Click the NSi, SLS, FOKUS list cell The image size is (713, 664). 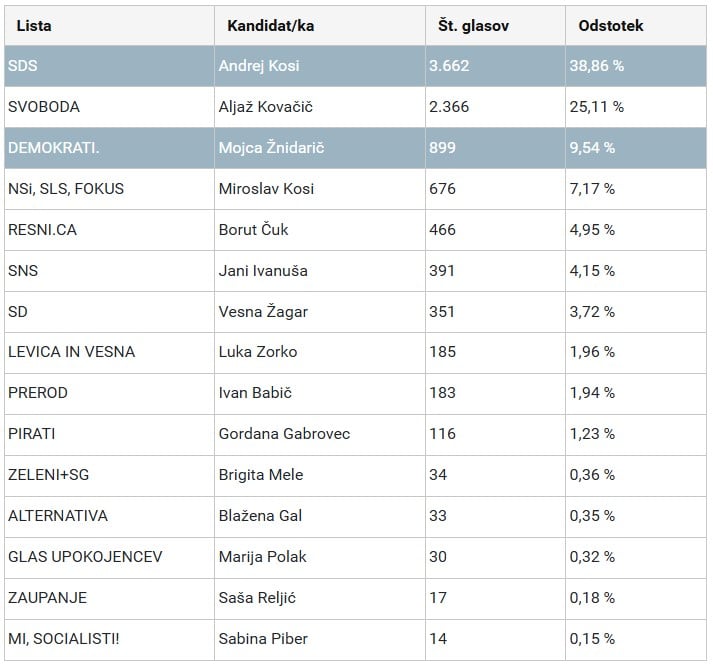[66, 189]
